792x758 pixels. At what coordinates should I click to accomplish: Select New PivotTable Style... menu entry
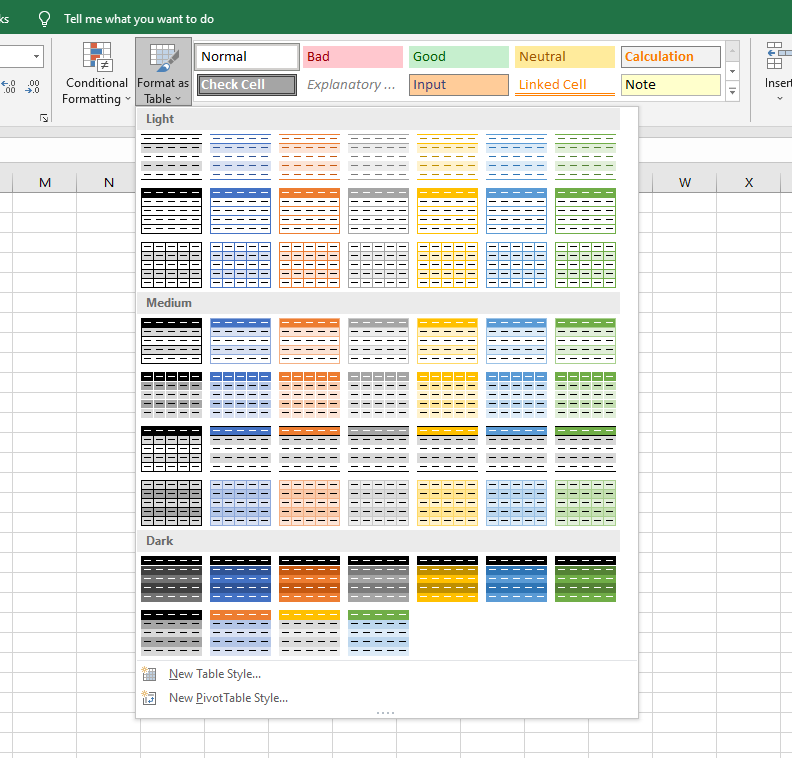(x=228, y=698)
